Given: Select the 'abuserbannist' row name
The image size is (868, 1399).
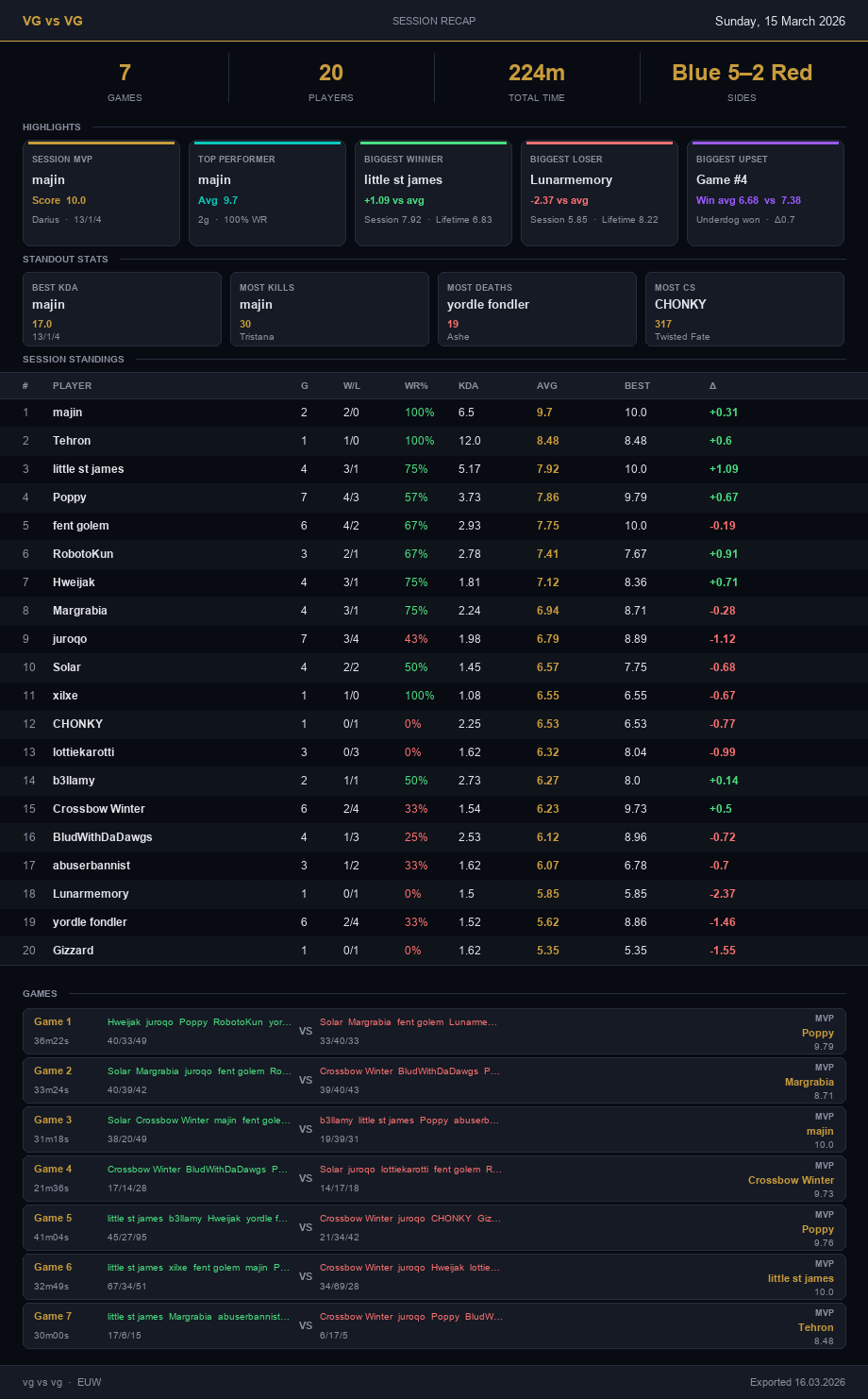Looking at the screenshot, I should (92, 866).
